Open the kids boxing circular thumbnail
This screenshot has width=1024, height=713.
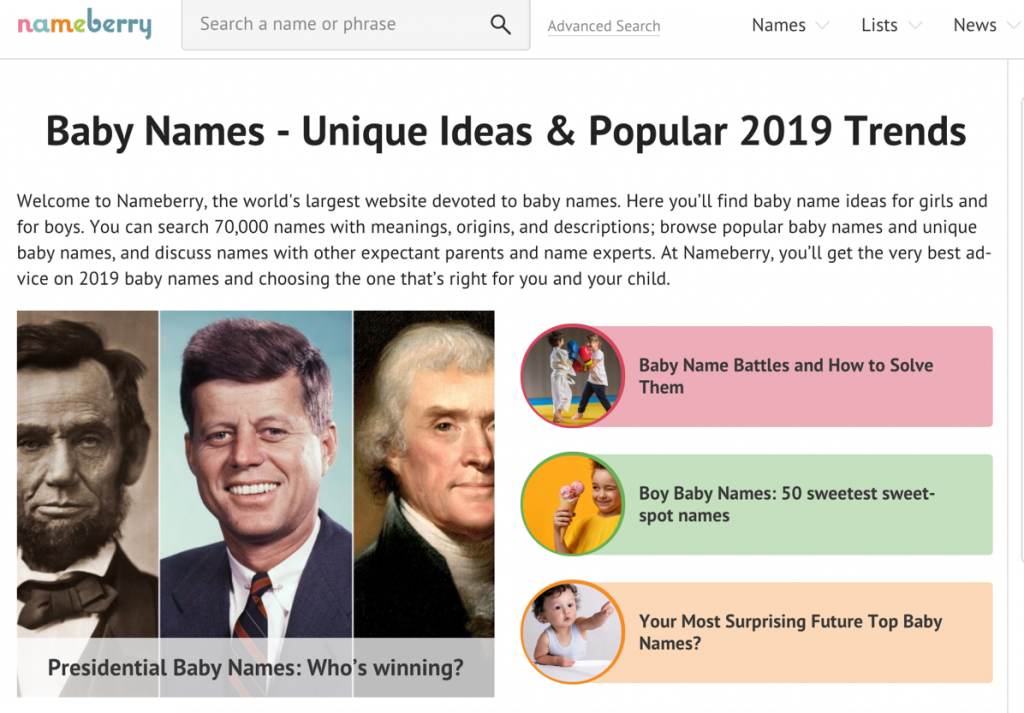click(573, 375)
